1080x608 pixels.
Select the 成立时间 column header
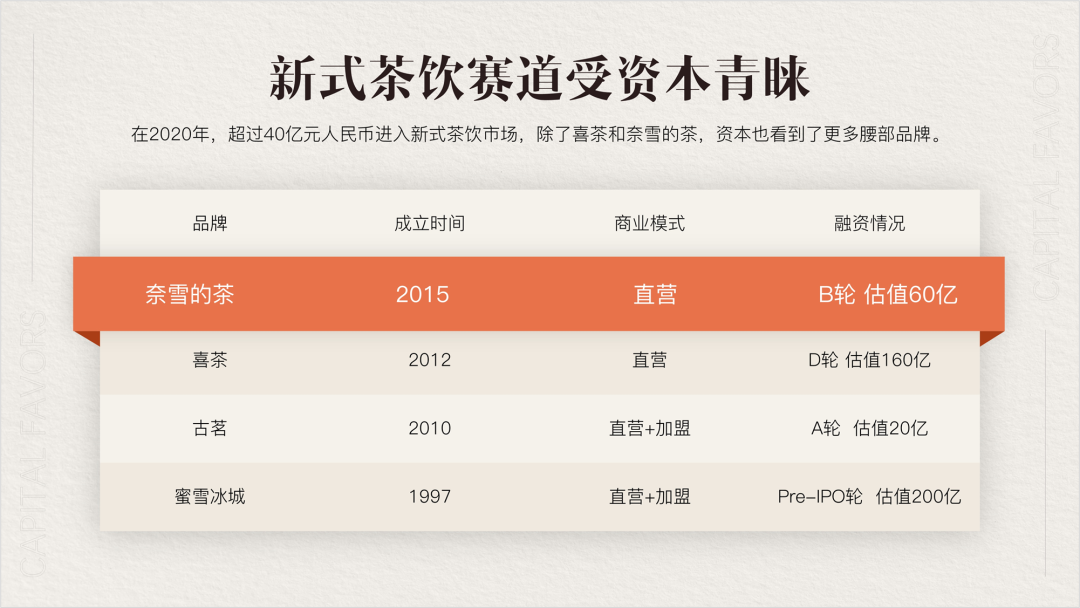point(429,223)
